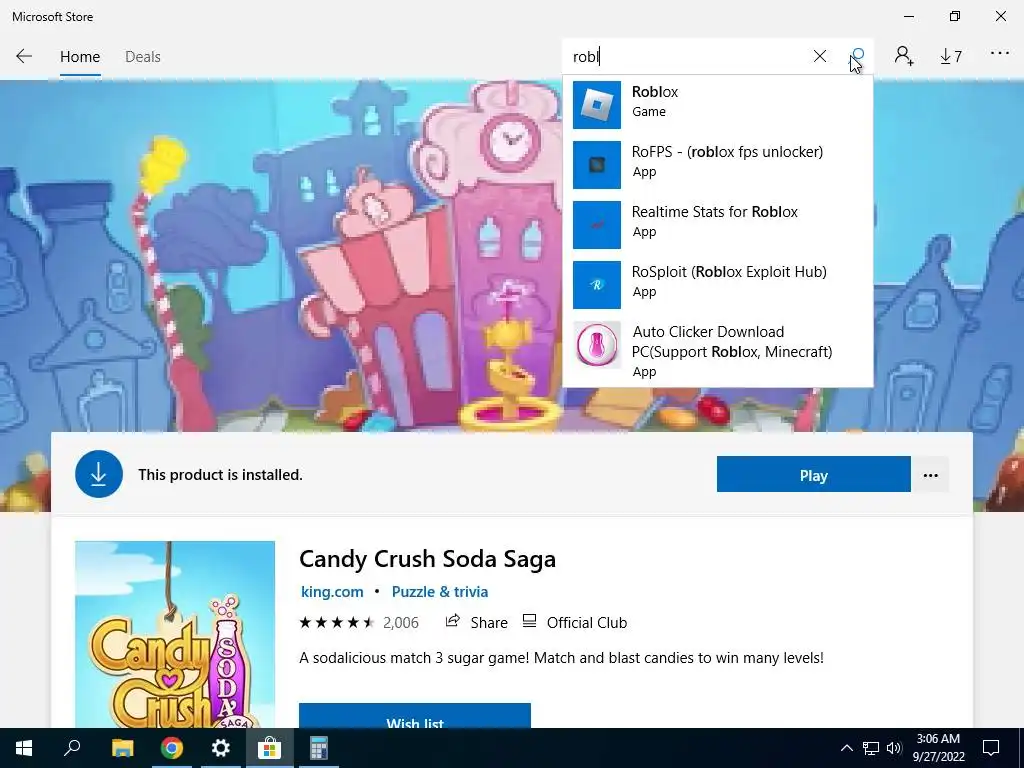The image size is (1024, 768).
Task: Click the sodalicious match 3 description text
Action: 561,658
